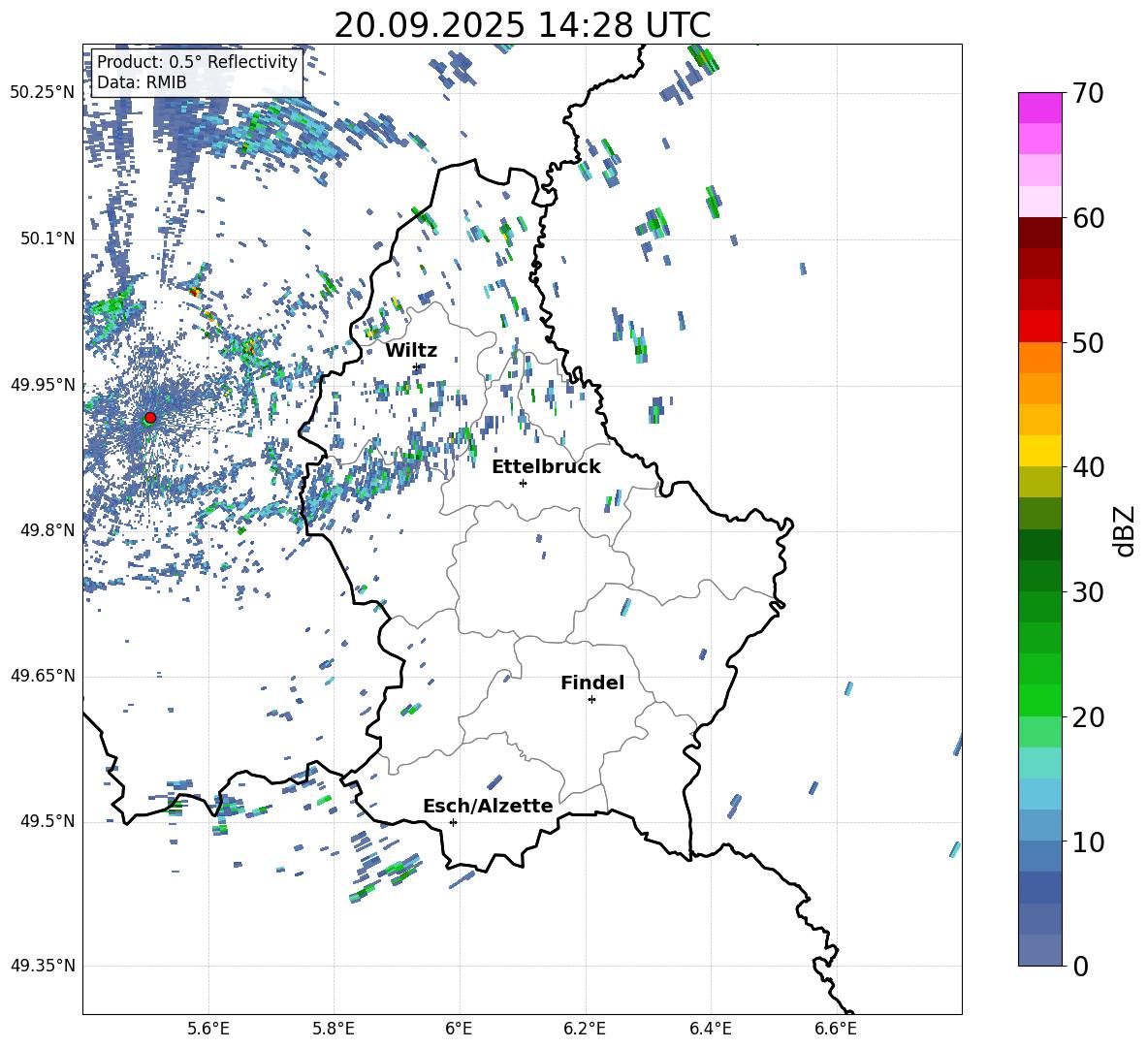The width and height of the screenshot is (1148, 1048).
Task: Click the 40 tick on the colorbar
Action: point(1088,467)
